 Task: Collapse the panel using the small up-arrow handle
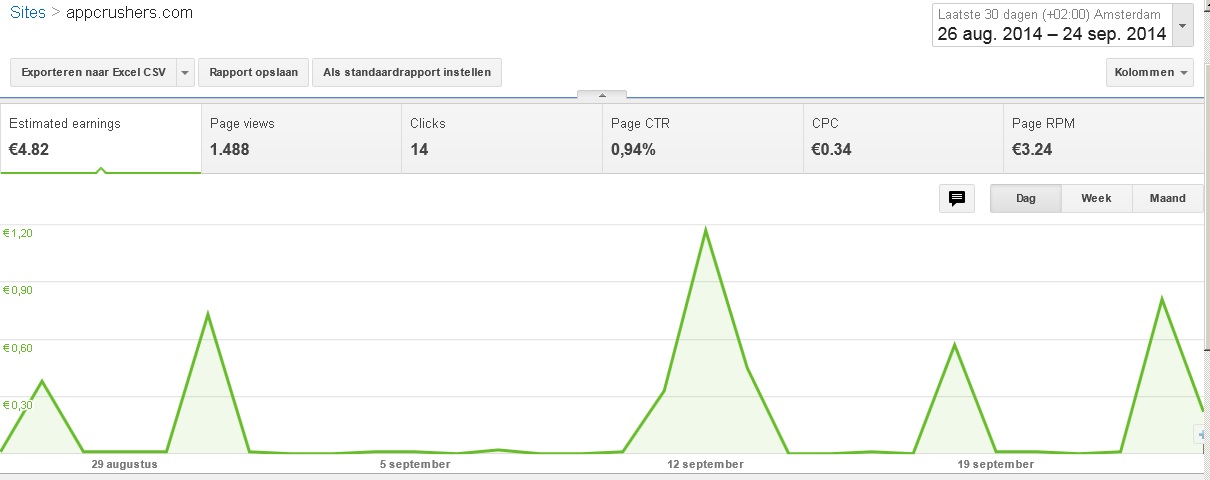(x=602, y=95)
